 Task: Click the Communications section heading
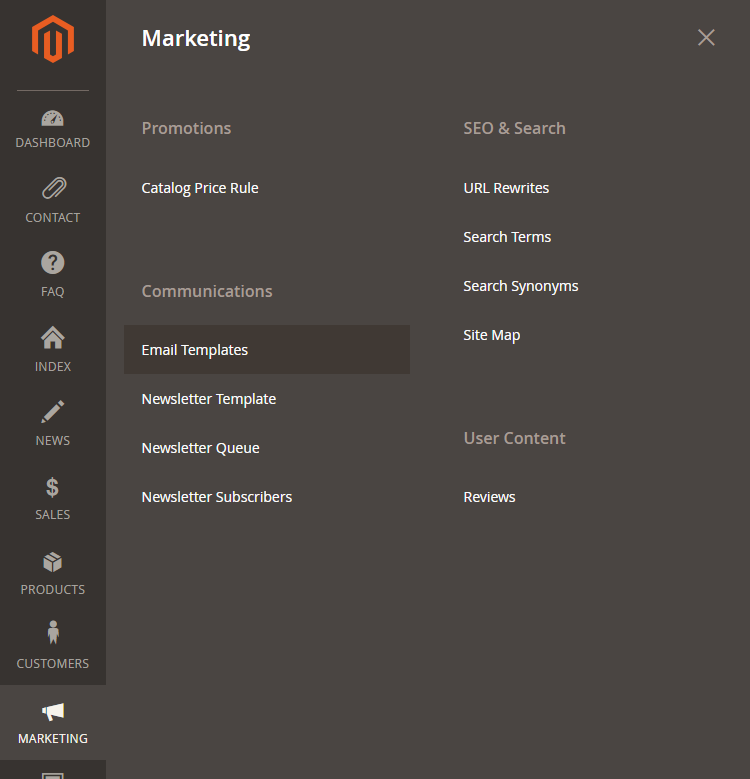pos(207,291)
